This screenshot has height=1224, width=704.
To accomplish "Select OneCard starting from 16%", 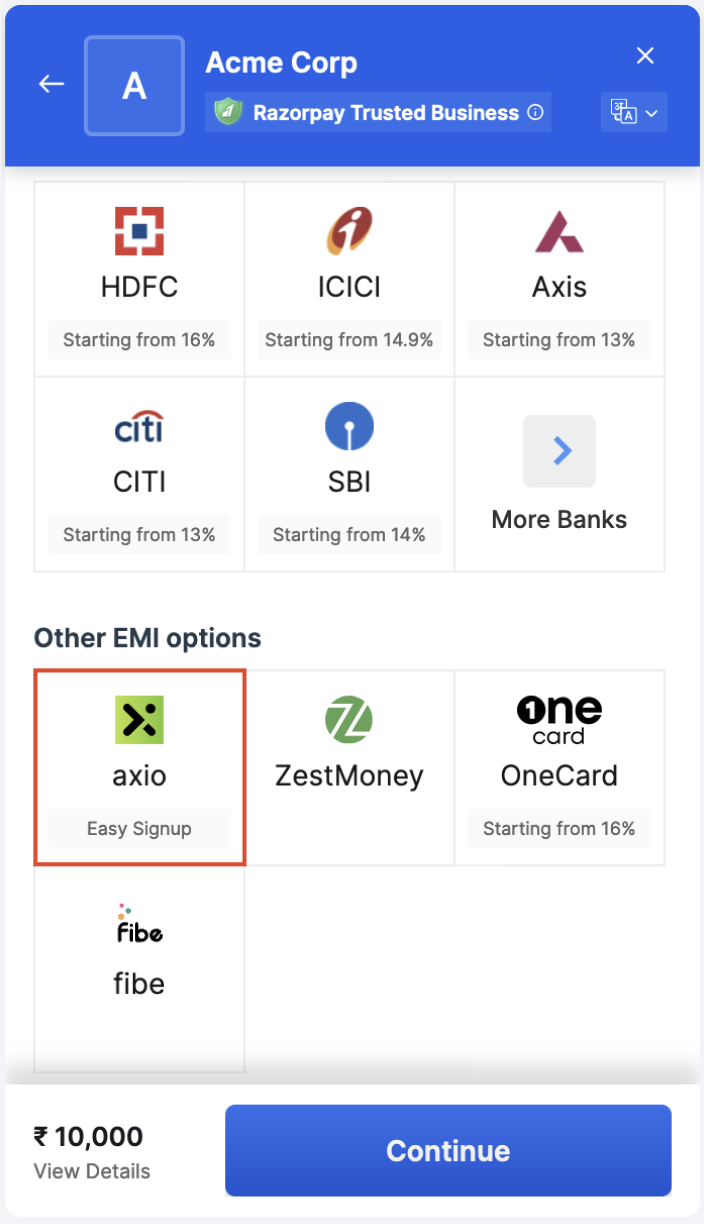I will 559,766.
